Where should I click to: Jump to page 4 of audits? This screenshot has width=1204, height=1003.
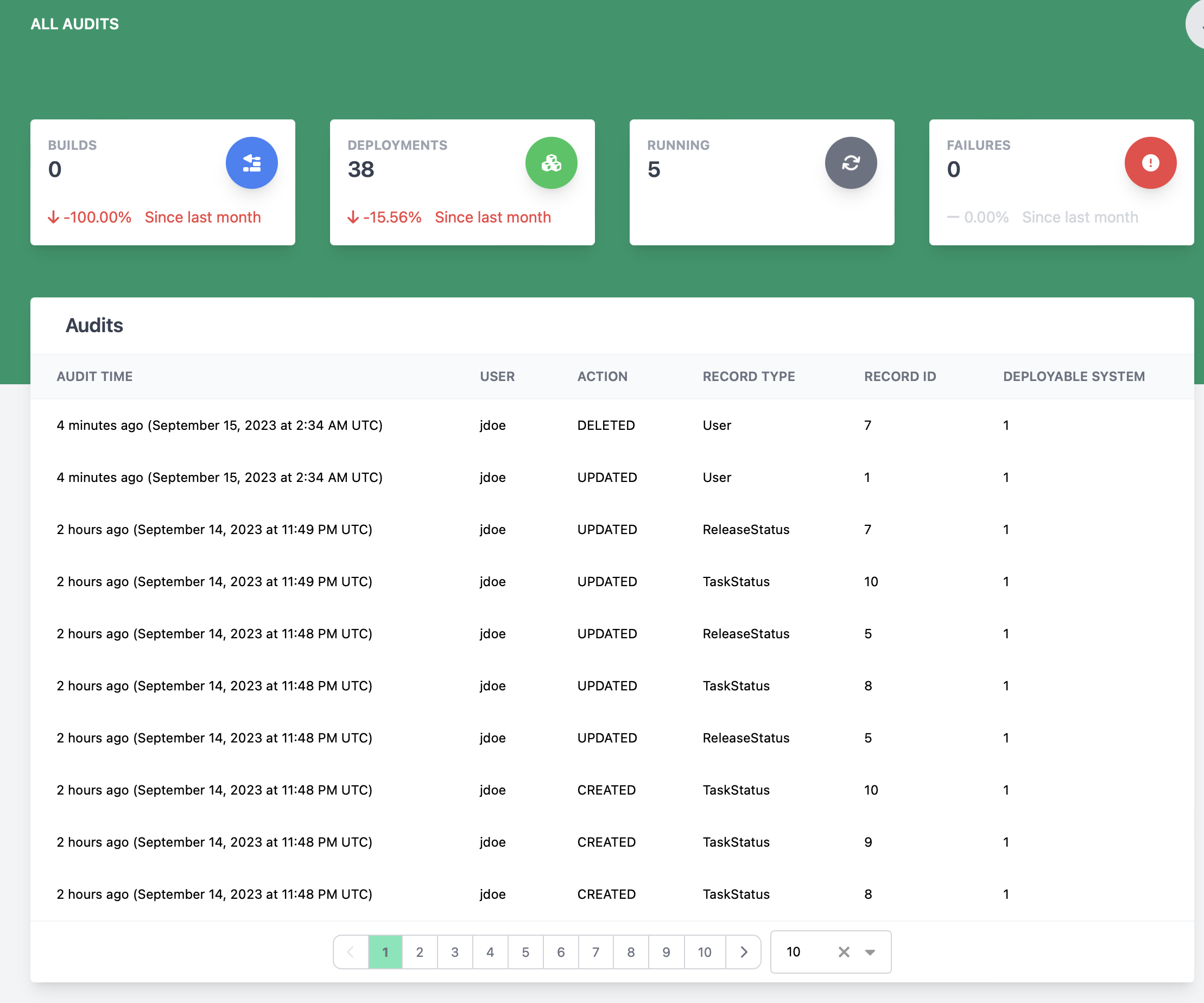pyautogui.click(x=490, y=952)
